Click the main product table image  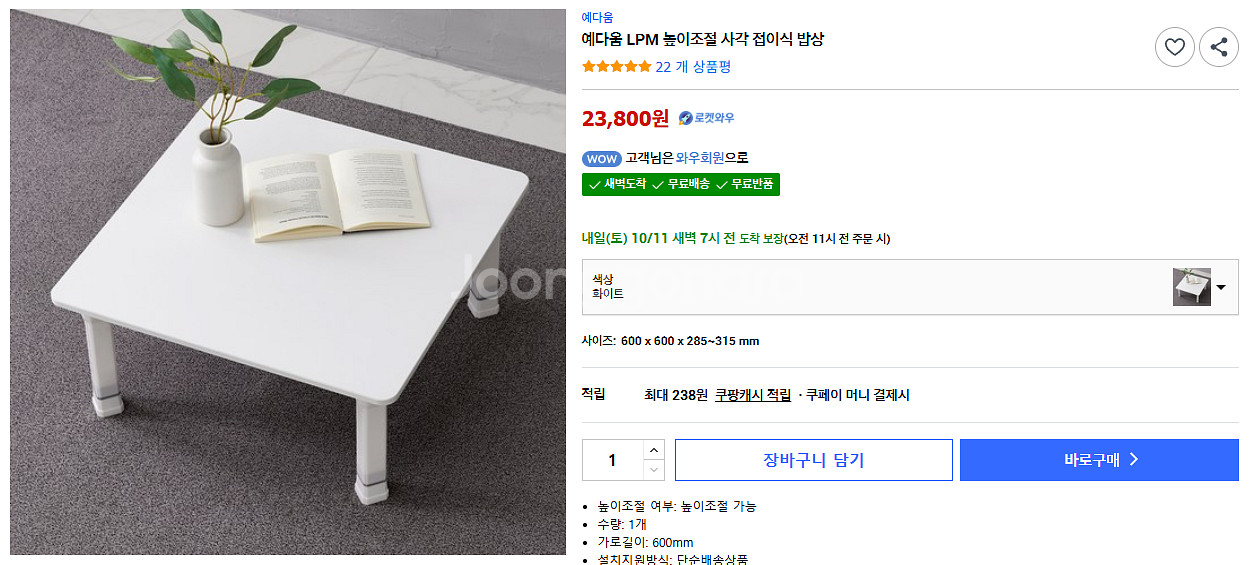tap(288, 282)
